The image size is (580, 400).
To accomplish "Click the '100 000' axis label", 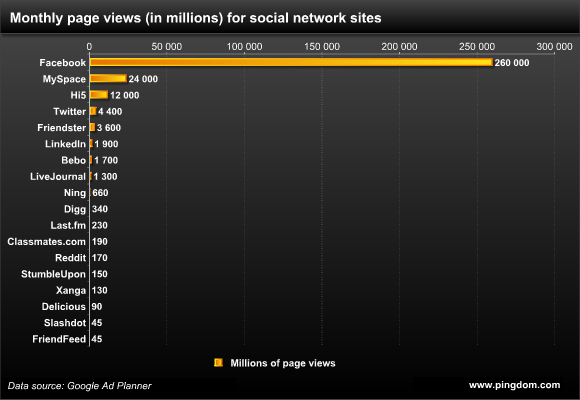I will (x=245, y=47).
